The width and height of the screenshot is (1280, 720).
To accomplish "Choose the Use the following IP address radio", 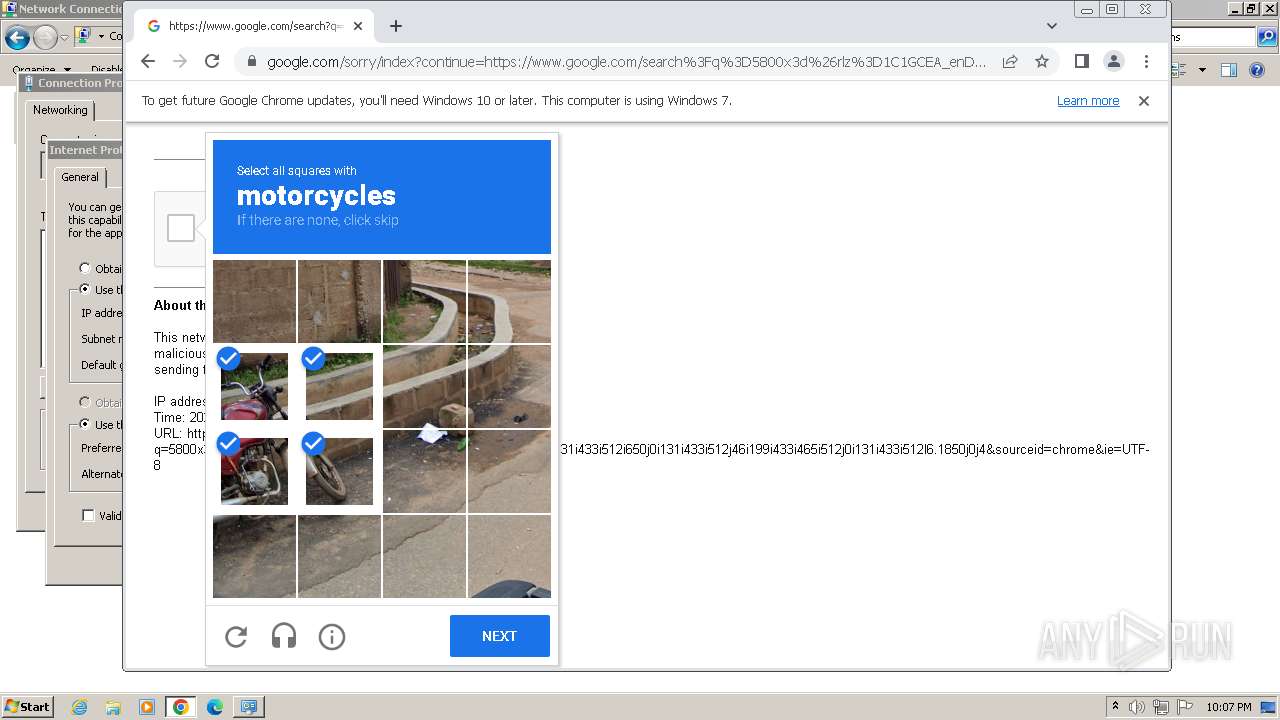I will (x=85, y=289).
